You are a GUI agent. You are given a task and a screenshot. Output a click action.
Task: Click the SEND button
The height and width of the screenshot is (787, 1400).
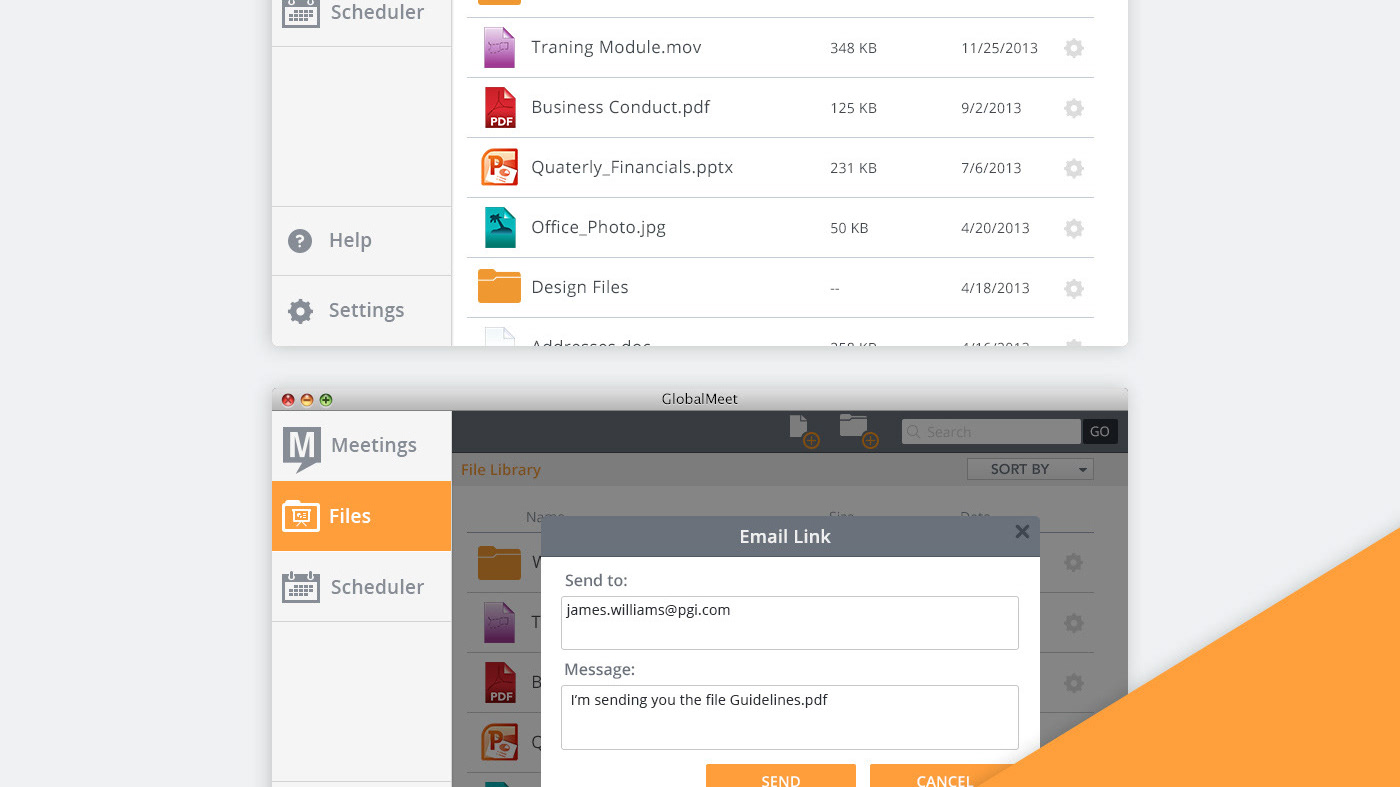pyautogui.click(x=781, y=776)
